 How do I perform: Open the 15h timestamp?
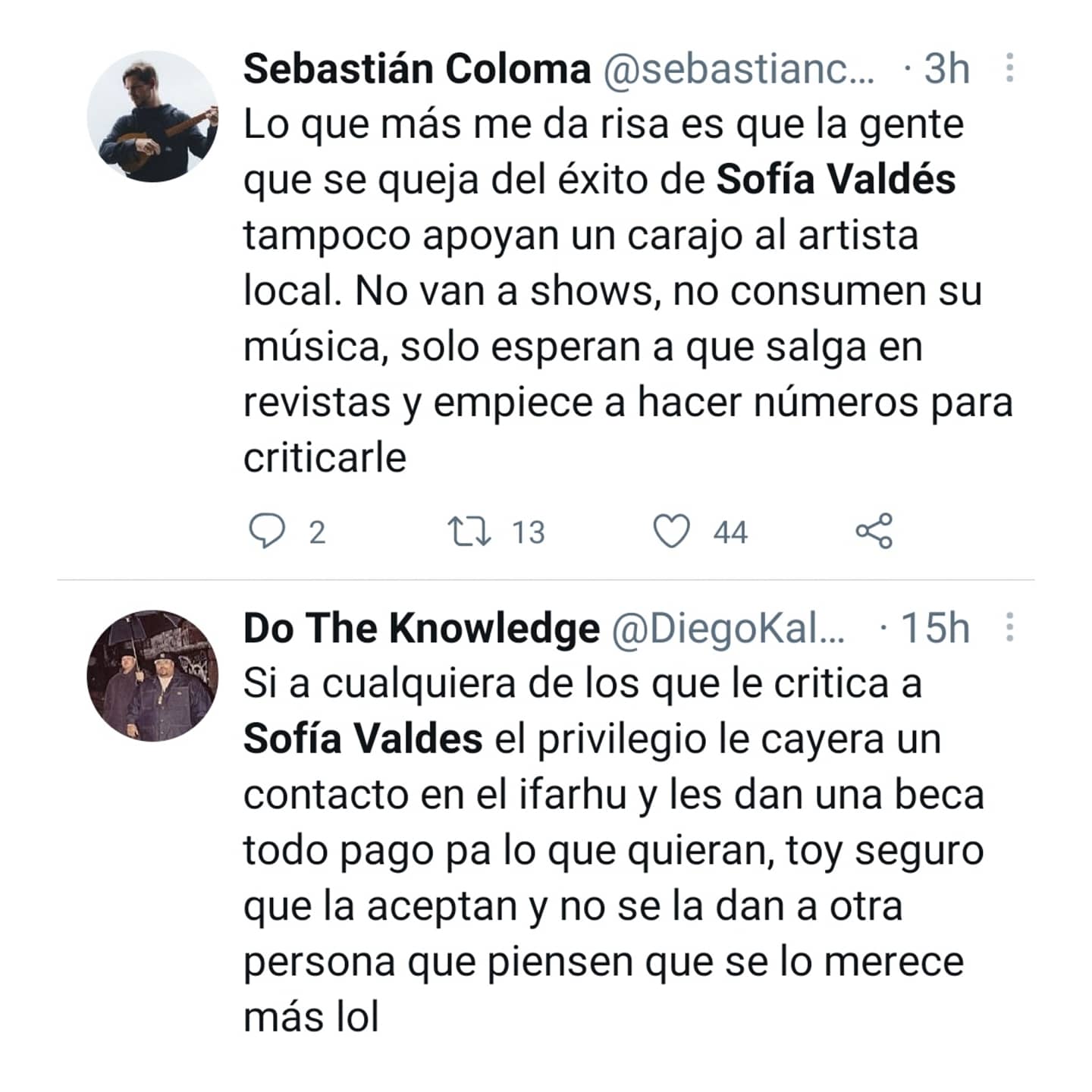(934, 628)
